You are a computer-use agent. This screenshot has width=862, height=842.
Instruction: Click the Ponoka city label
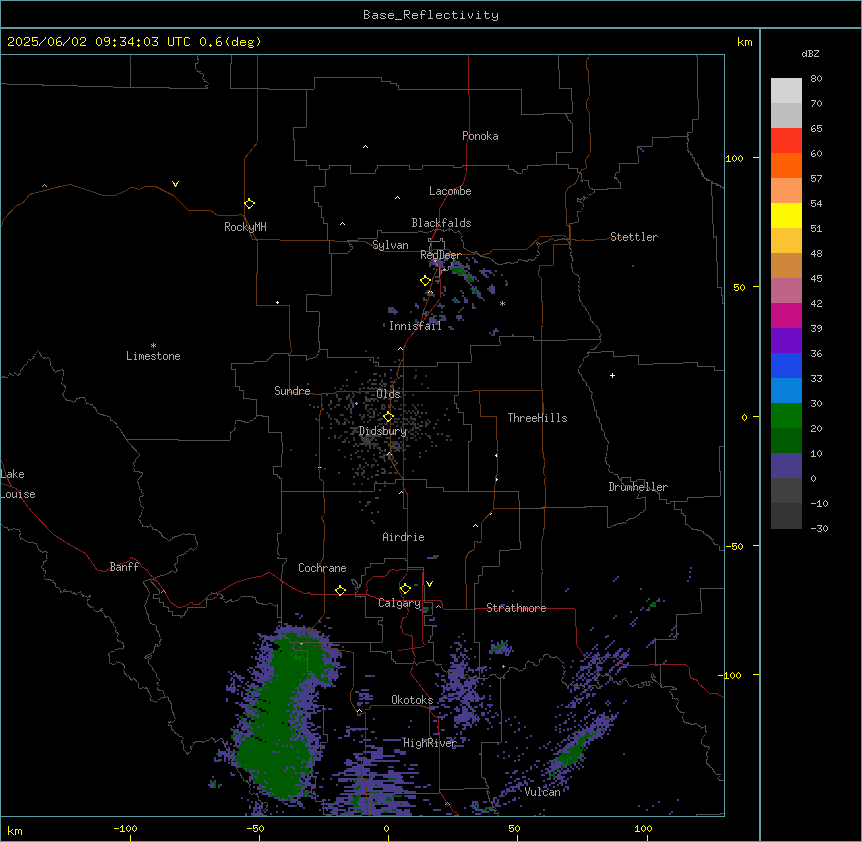tap(480, 136)
